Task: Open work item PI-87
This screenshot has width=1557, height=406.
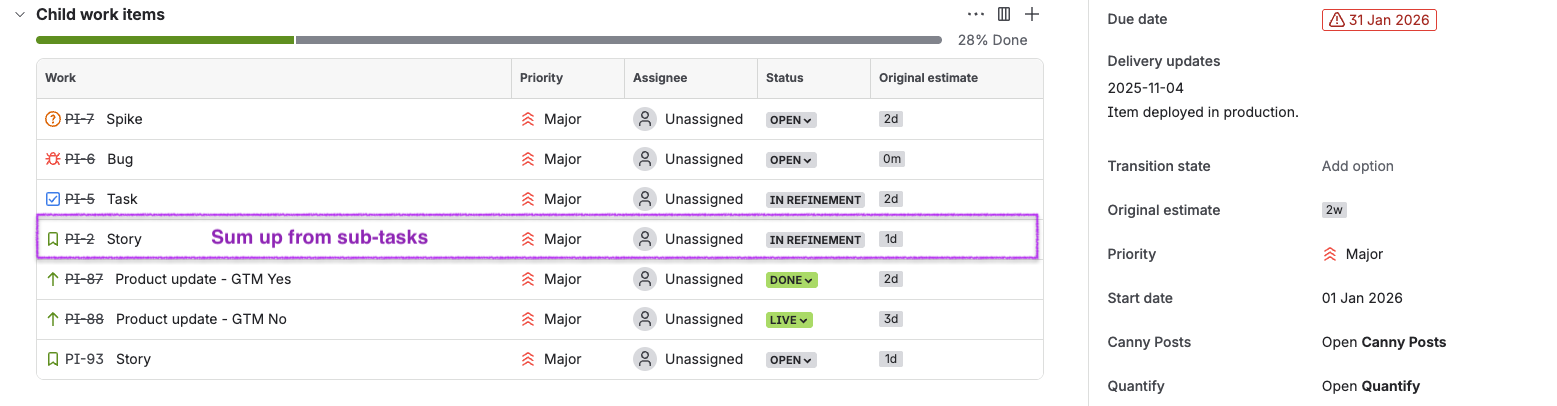Action: [x=84, y=279]
